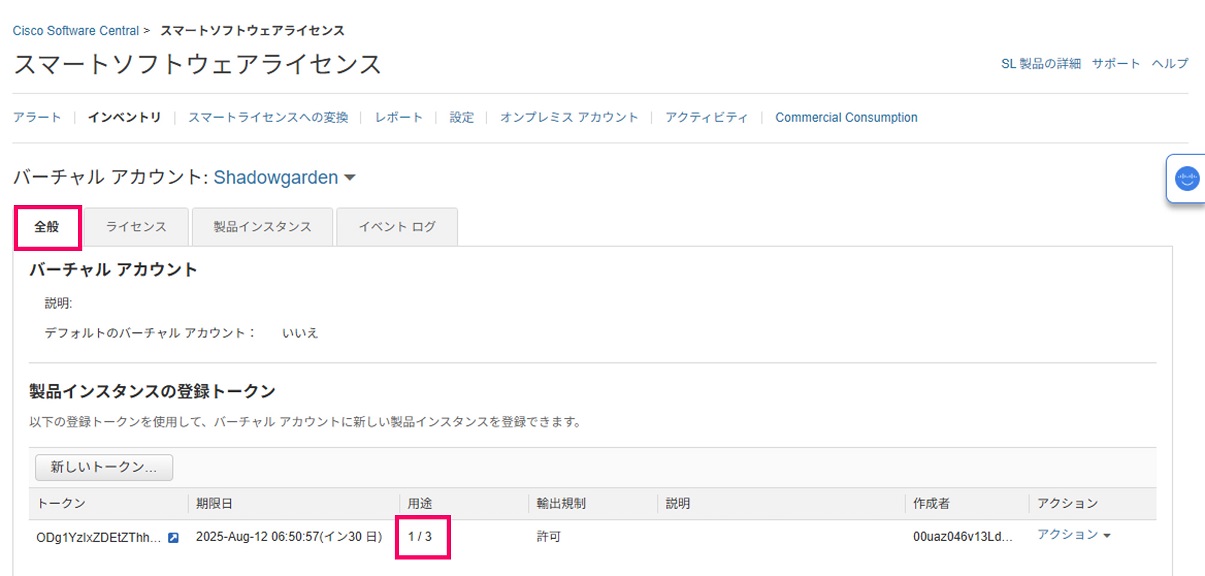Image resolution: width=1205 pixels, height=576 pixels.
Task: Select the インベントリ menu item
Action: 124,117
